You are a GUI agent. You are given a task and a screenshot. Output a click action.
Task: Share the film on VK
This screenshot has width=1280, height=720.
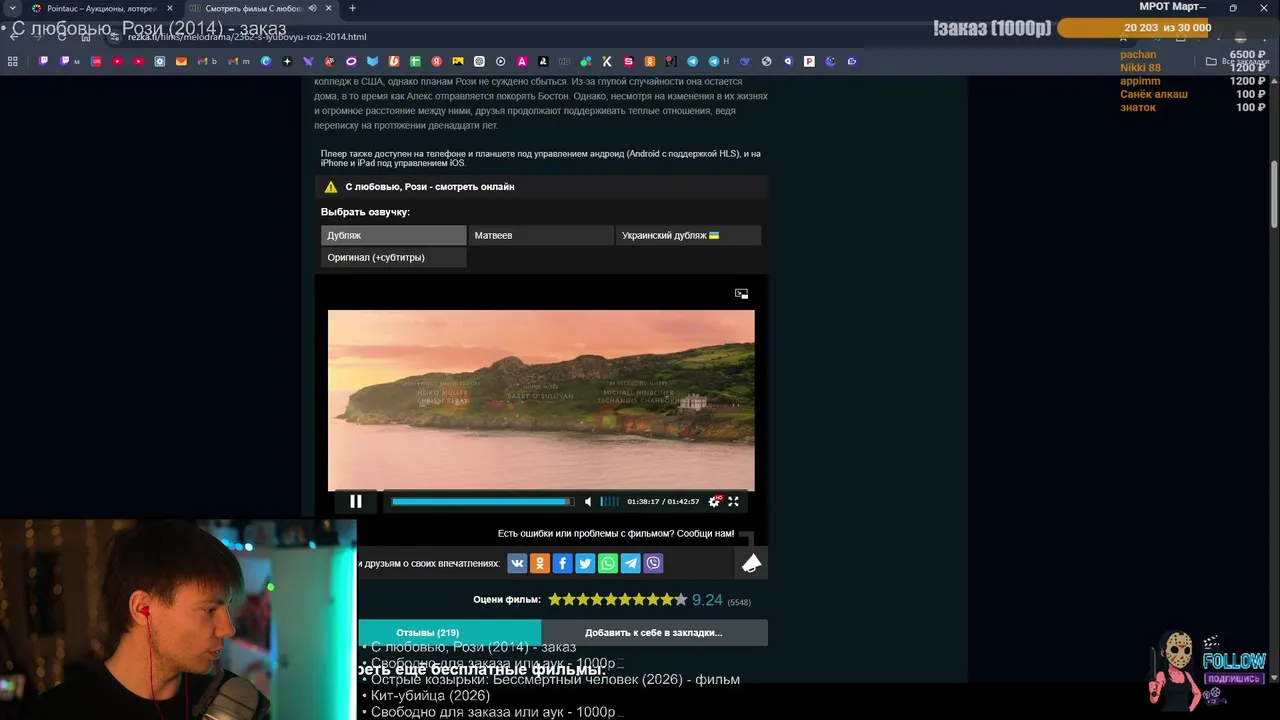click(517, 563)
